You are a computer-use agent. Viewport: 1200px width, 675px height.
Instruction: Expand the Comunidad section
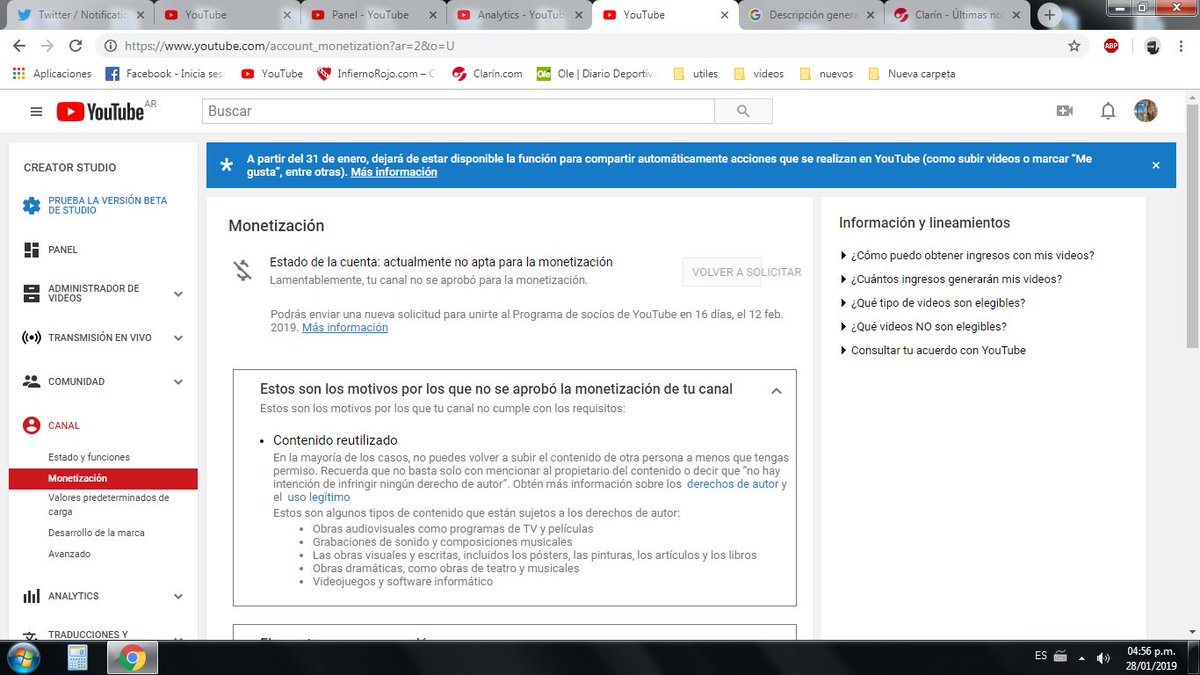coord(178,381)
